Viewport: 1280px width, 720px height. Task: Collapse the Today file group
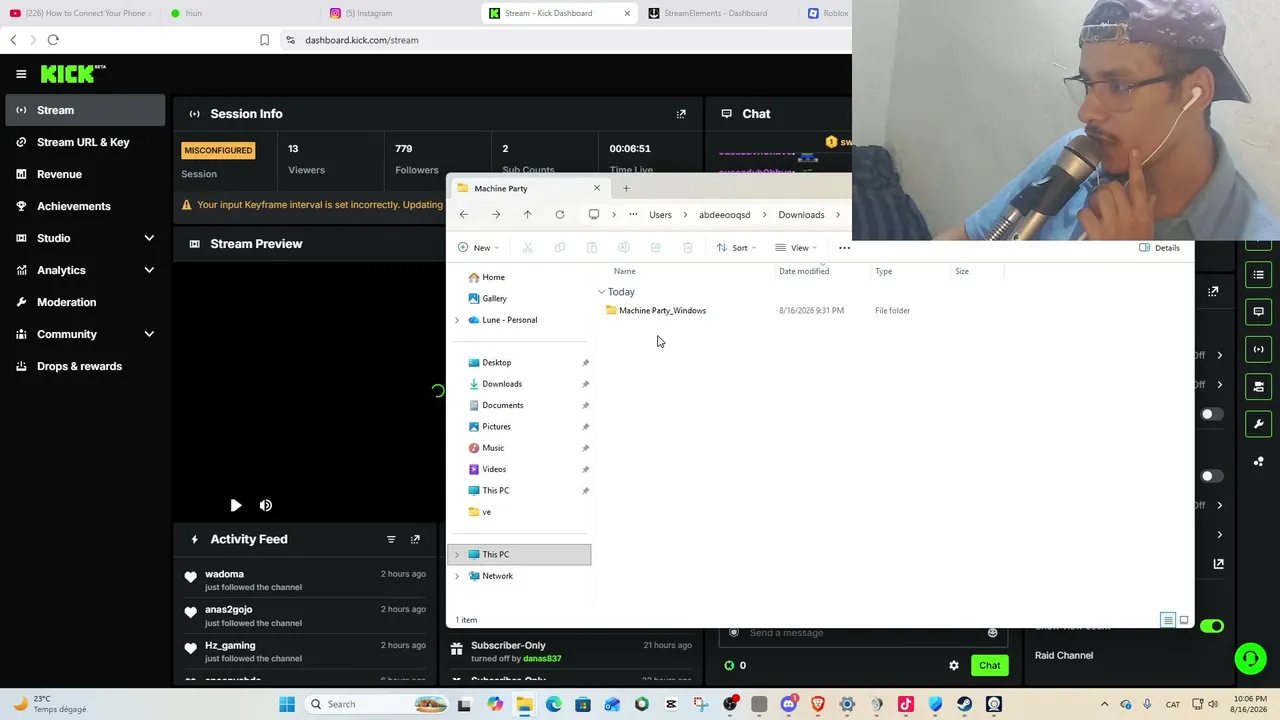[x=601, y=292]
